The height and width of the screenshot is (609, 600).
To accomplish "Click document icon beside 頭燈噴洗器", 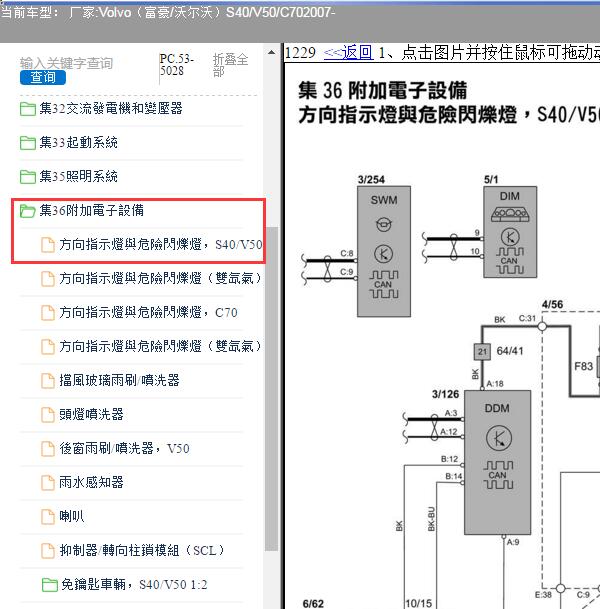I will [48, 415].
